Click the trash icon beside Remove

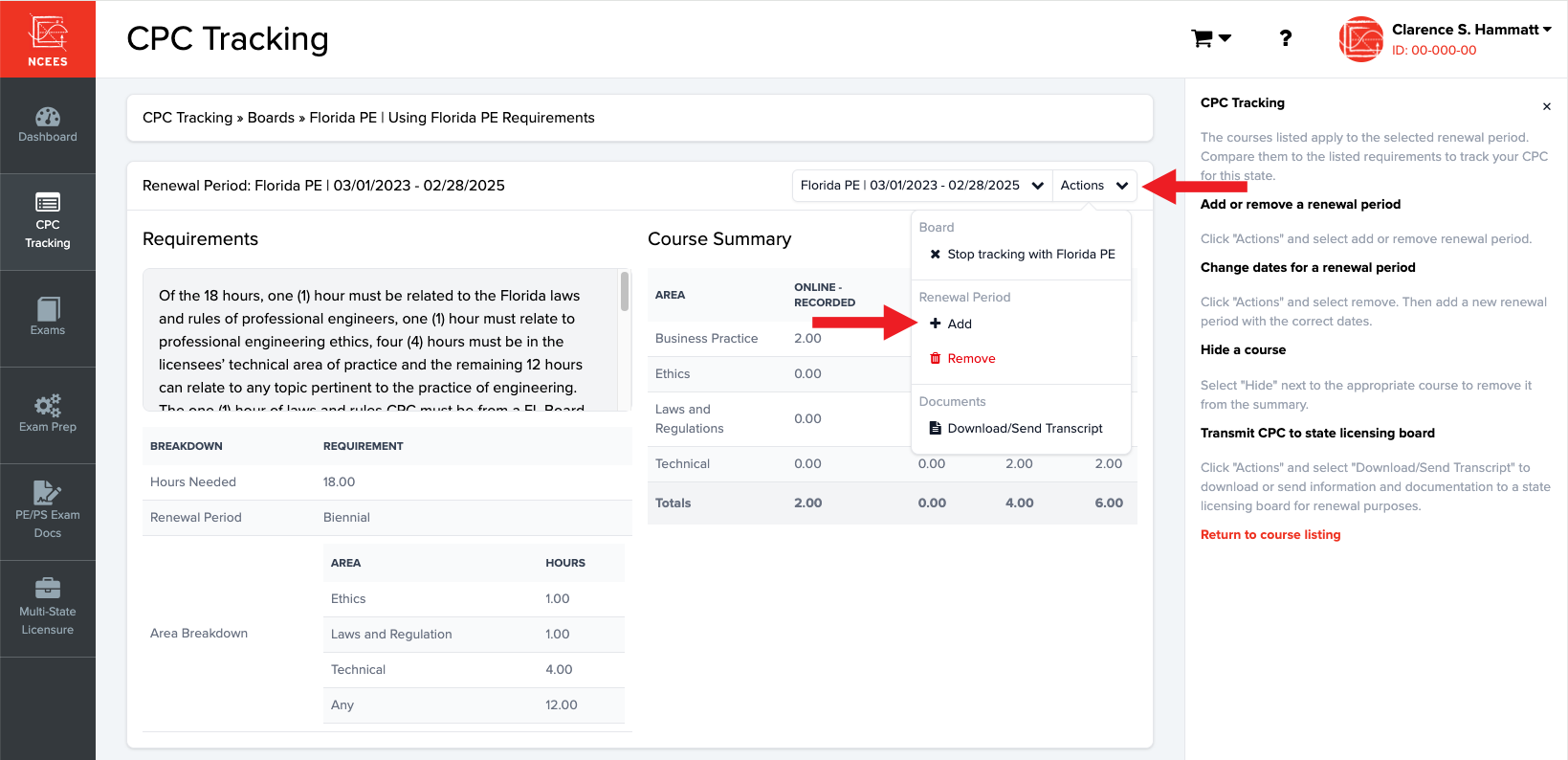[936, 358]
